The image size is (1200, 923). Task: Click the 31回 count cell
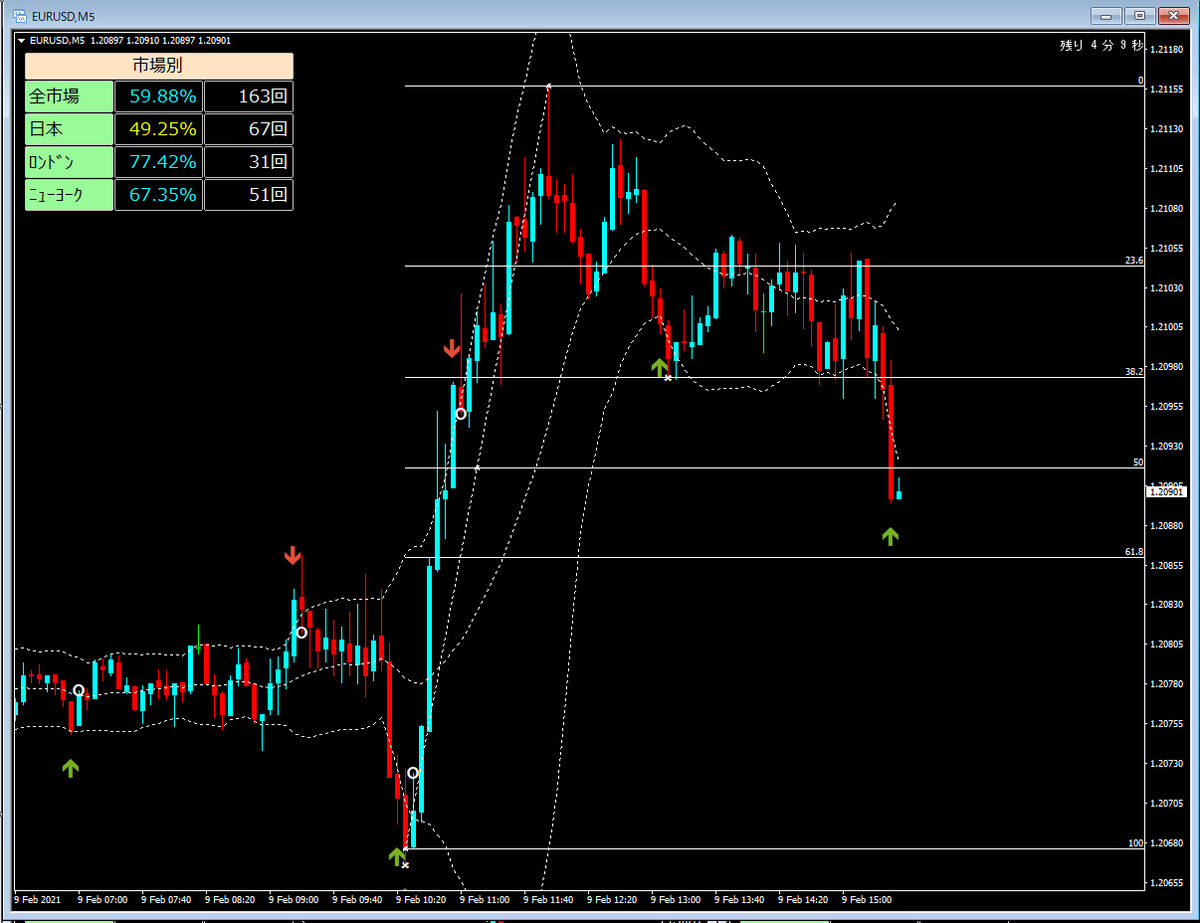[x=249, y=161]
